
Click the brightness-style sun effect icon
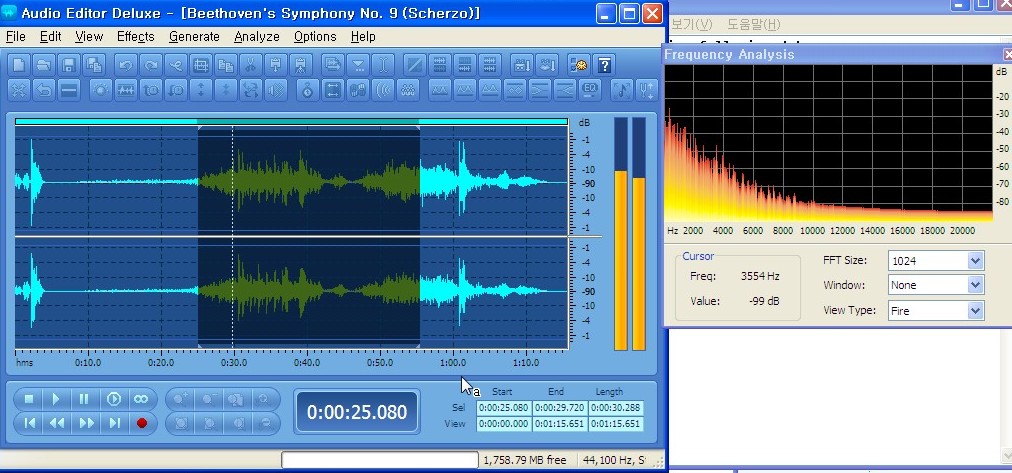coord(100,90)
